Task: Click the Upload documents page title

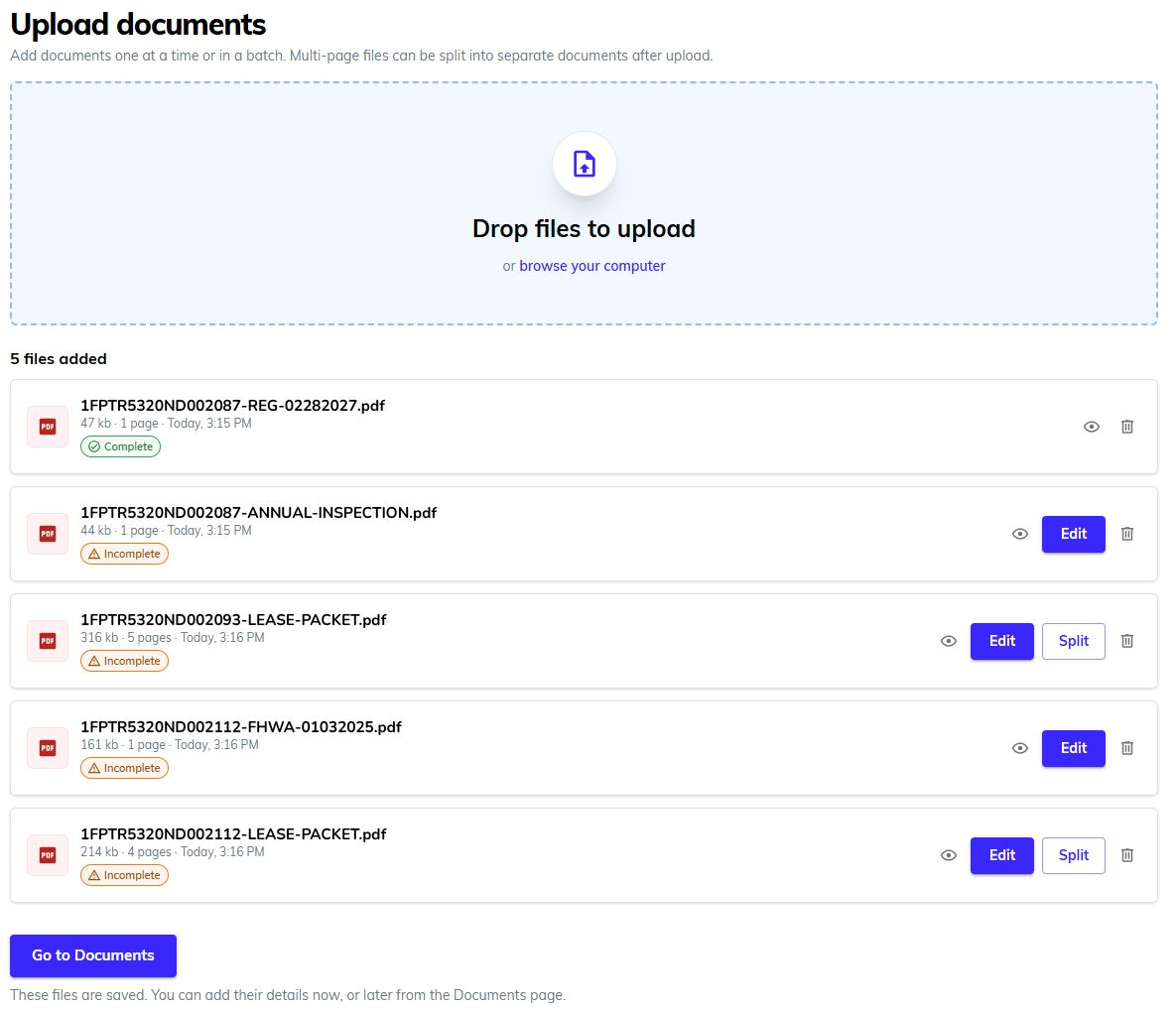Action: tap(138, 25)
